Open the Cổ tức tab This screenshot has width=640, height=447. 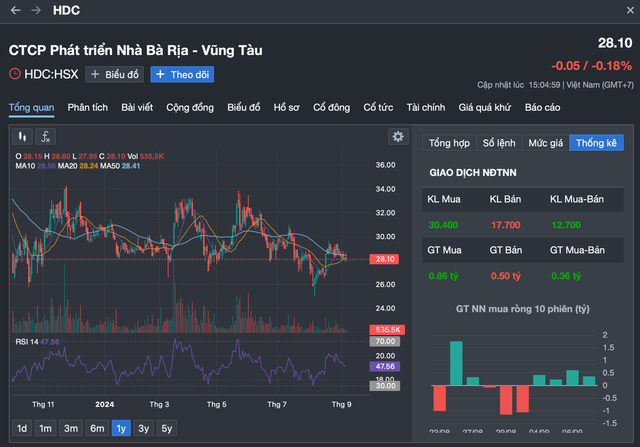(x=378, y=108)
